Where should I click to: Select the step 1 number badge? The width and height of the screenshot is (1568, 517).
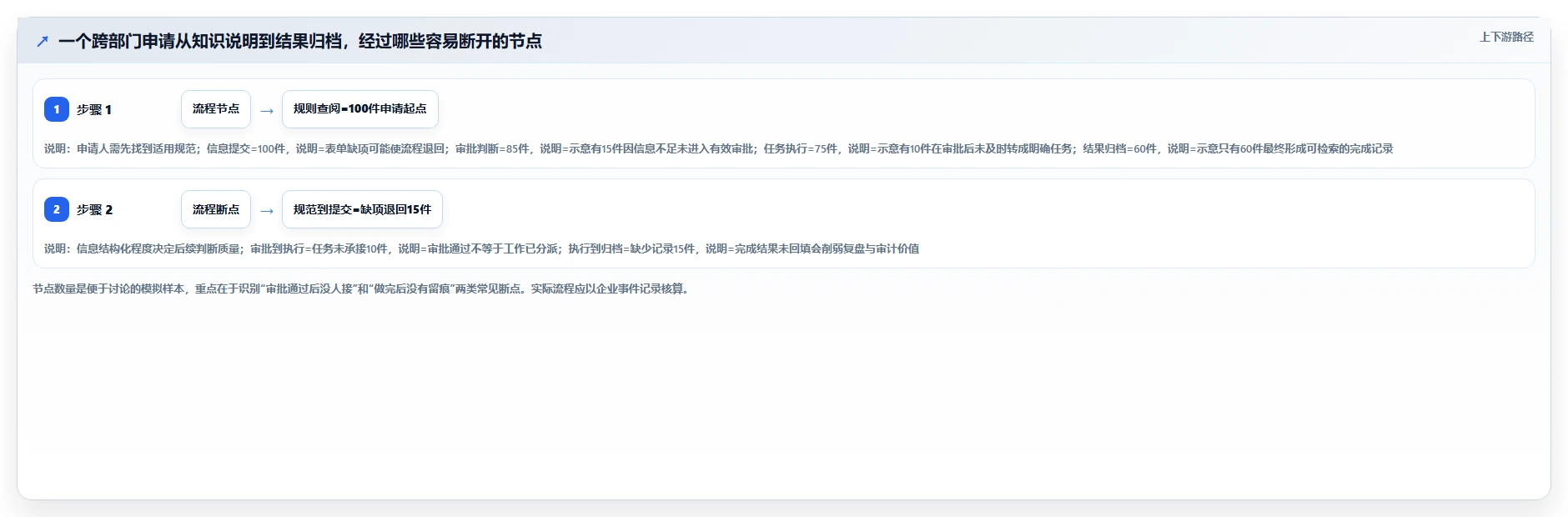57,109
